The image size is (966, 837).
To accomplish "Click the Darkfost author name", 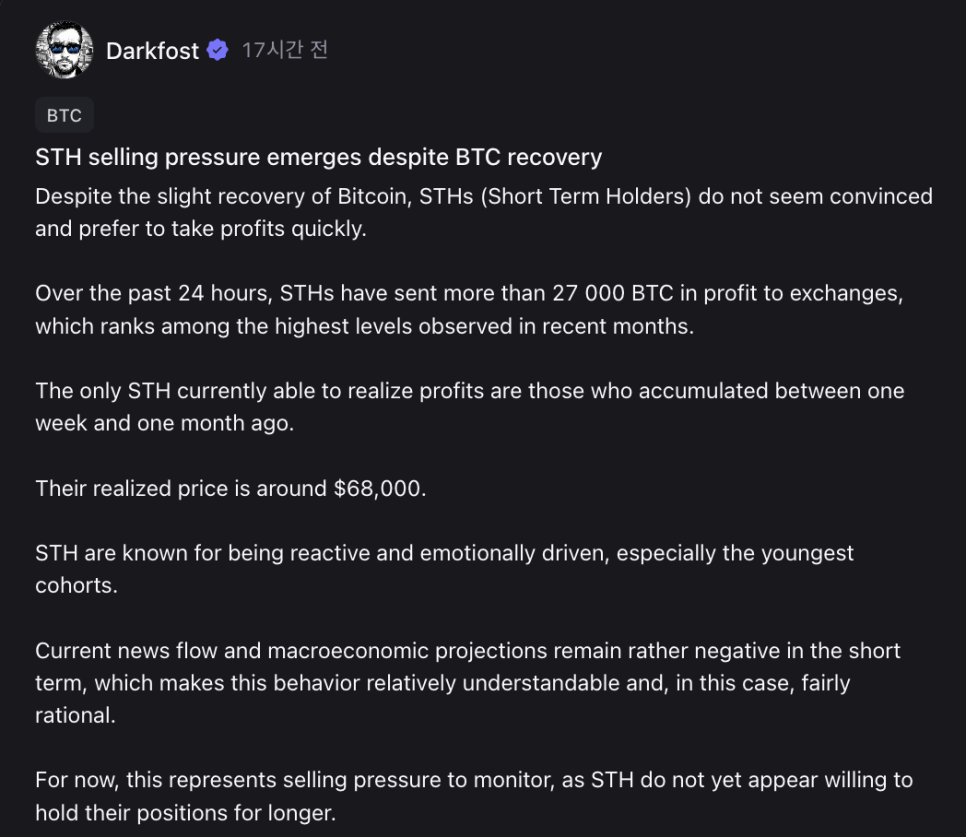I will [x=152, y=51].
